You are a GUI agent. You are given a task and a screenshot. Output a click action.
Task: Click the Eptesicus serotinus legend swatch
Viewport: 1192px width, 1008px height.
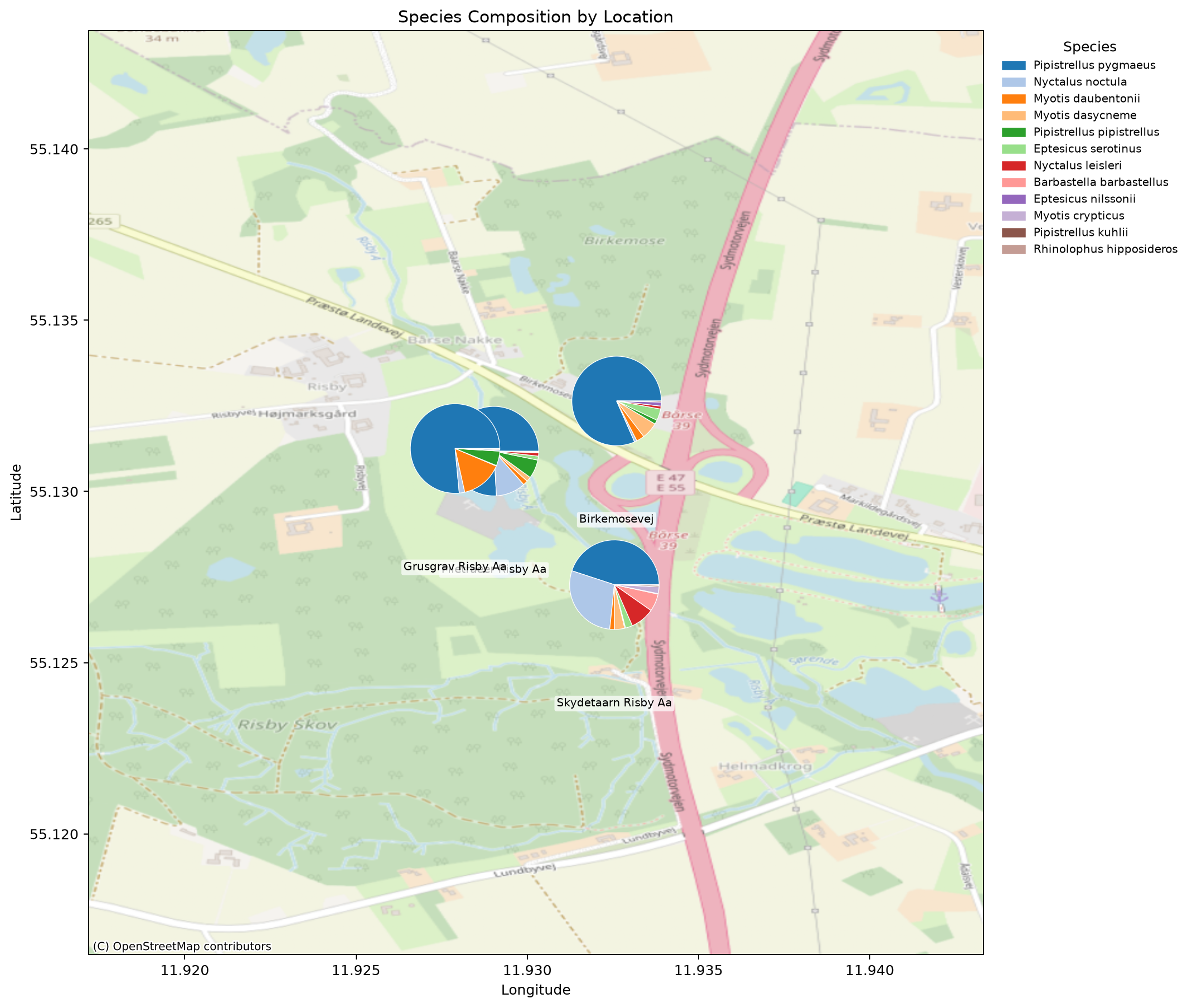[x=1014, y=148]
